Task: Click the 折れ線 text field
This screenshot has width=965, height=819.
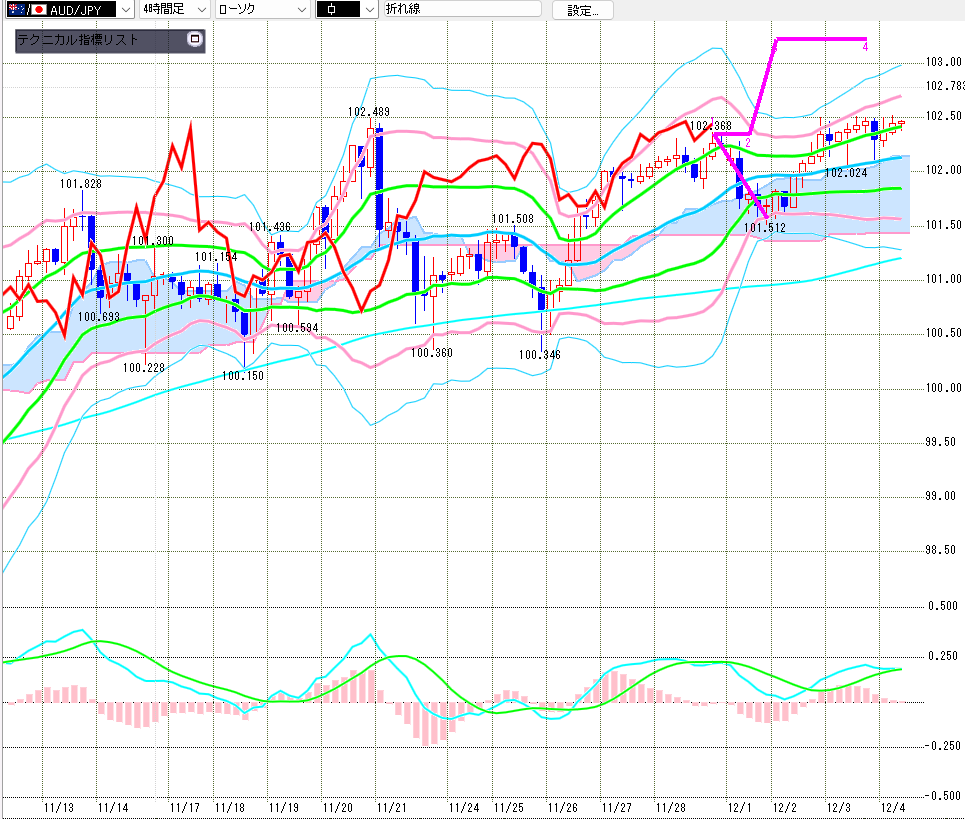Action: (462, 10)
